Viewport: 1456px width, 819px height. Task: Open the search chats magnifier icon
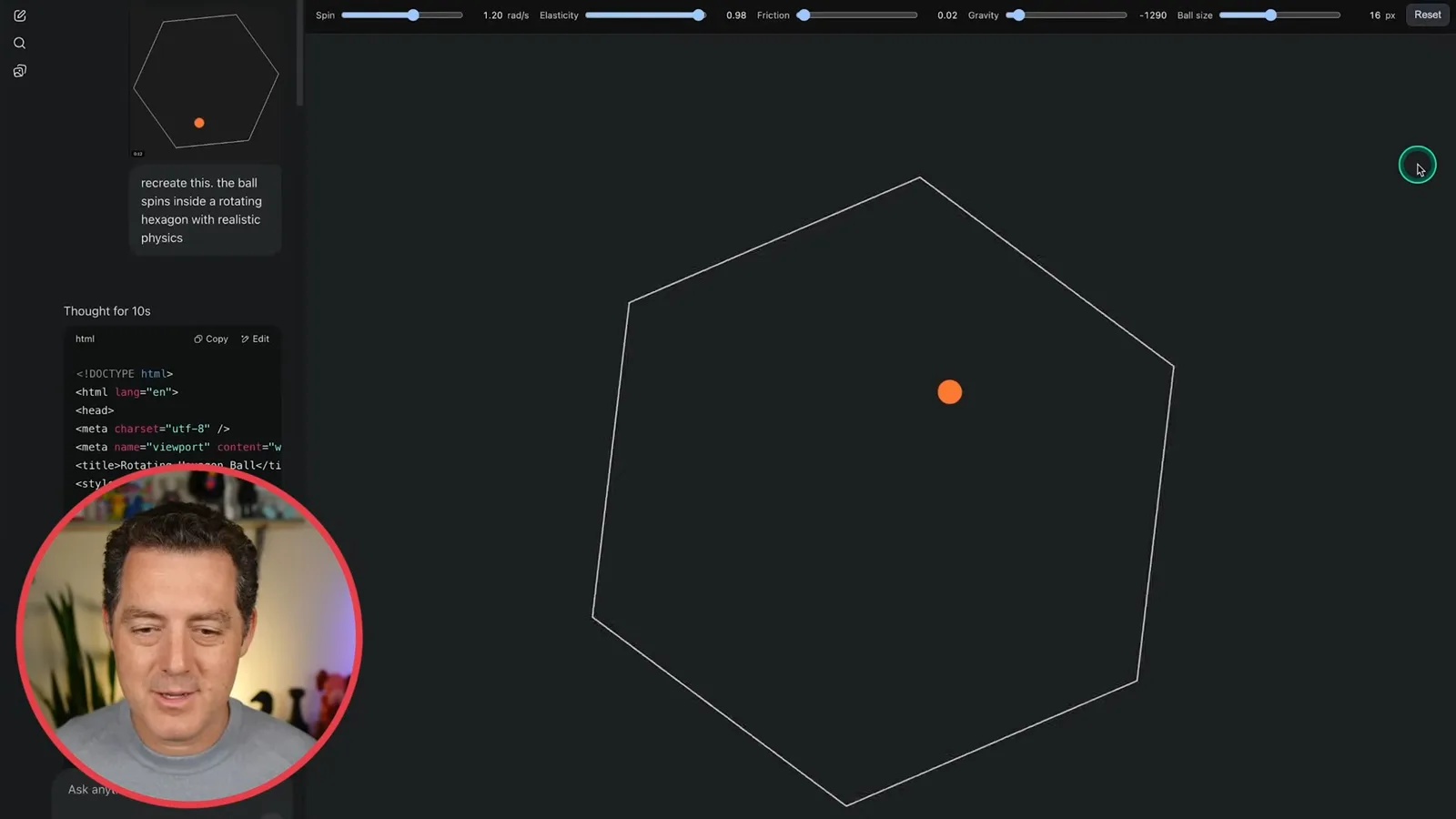click(19, 43)
